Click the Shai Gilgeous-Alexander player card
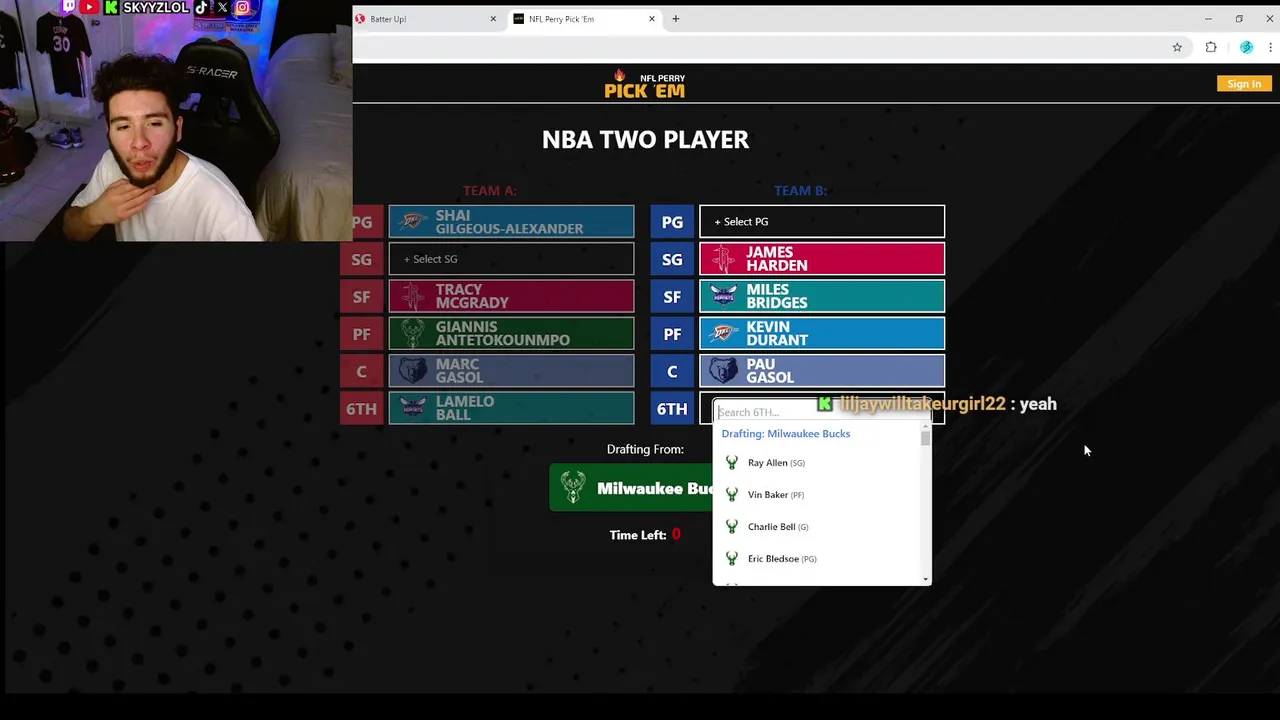The width and height of the screenshot is (1280, 720). [511, 222]
